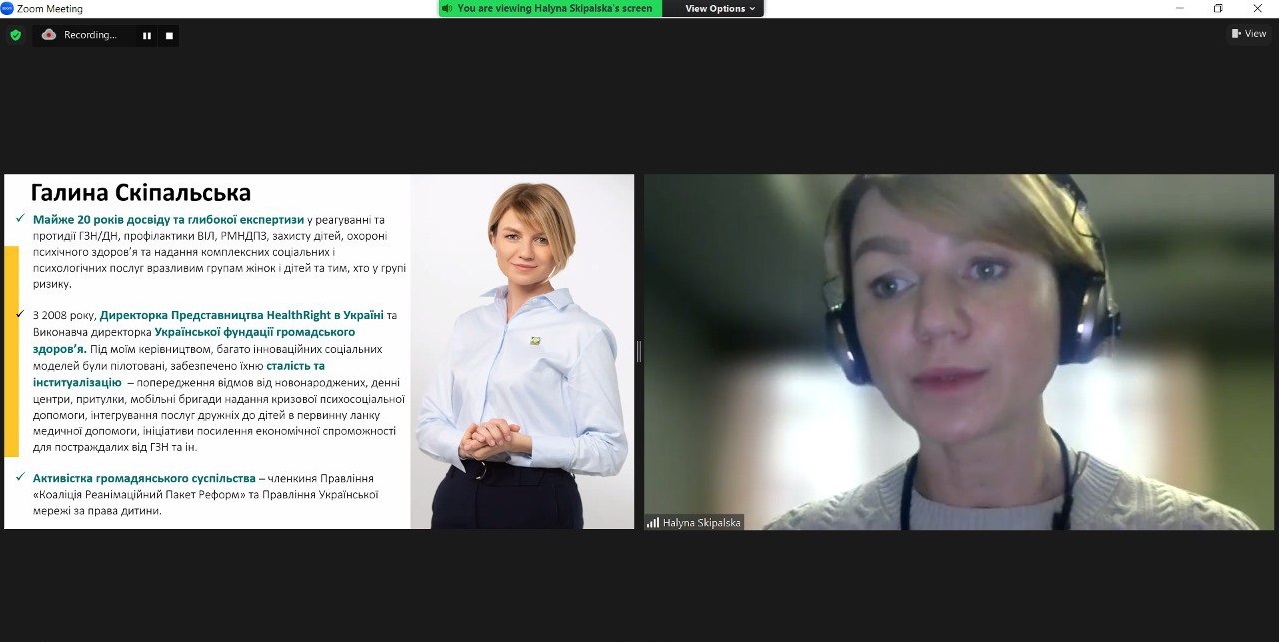Click signal bars icon beside Halyna Skipalska
This screenshot has height=642, width=1279.
tap(653, 522)
